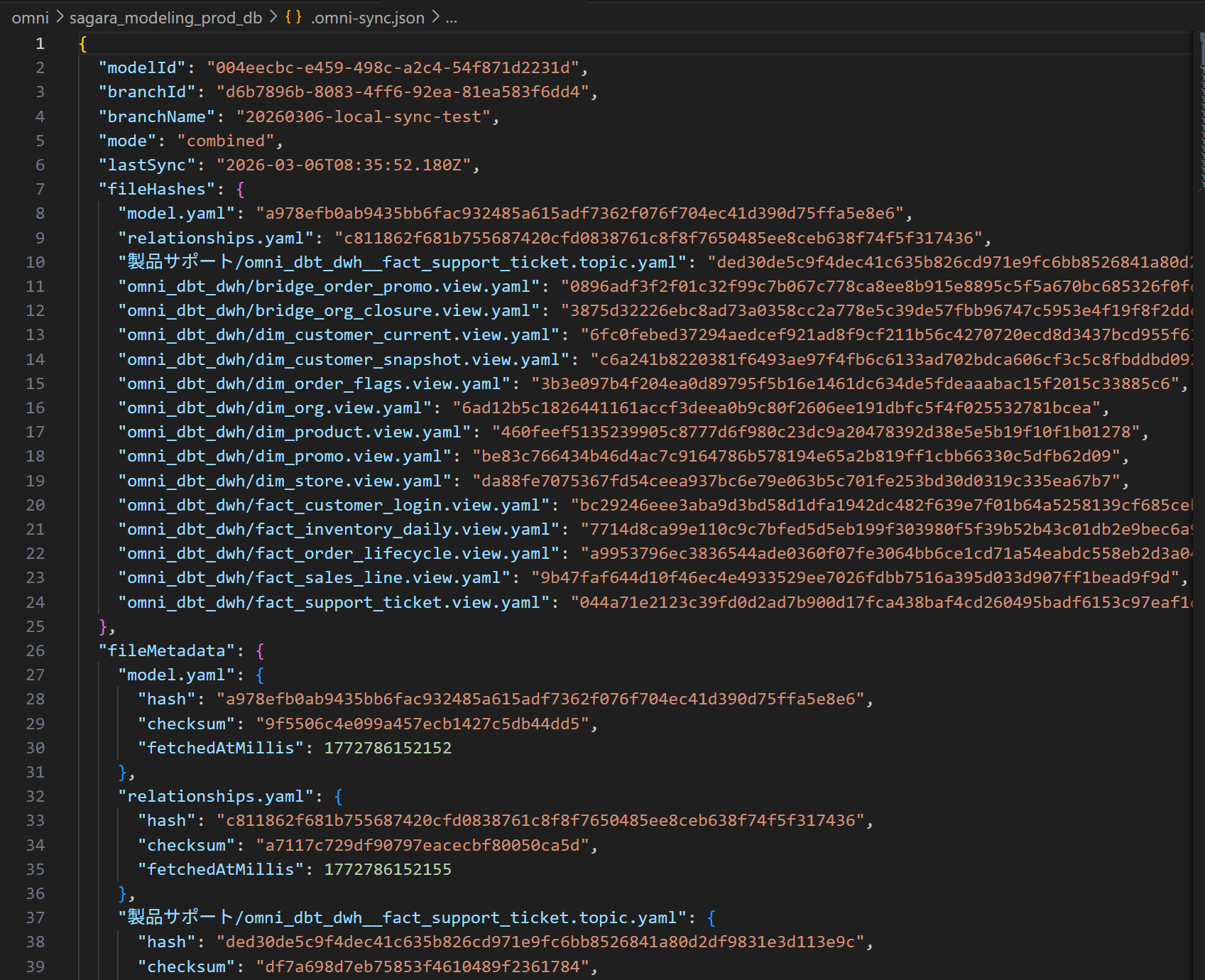The image size is (1205, 980).
Task: Click the hash value on line 8
Action: [580, 214]
